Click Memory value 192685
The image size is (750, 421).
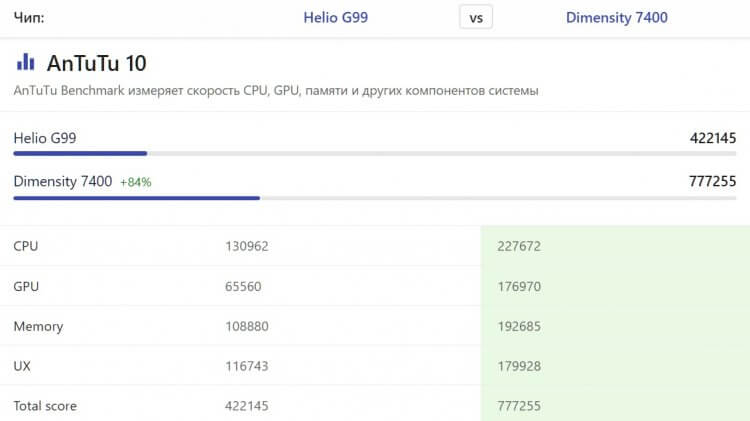pos(519,326)
